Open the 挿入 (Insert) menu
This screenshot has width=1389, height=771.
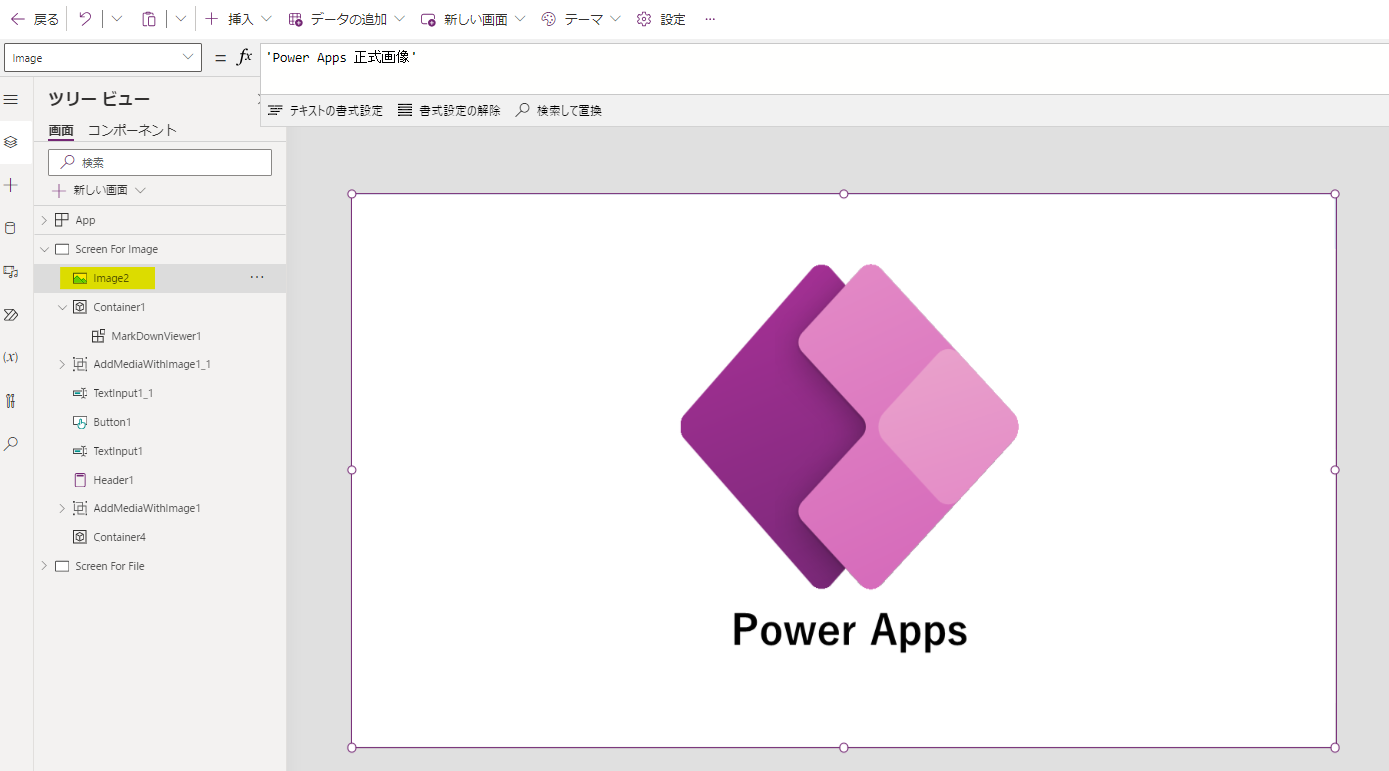(x=238, y=19)
